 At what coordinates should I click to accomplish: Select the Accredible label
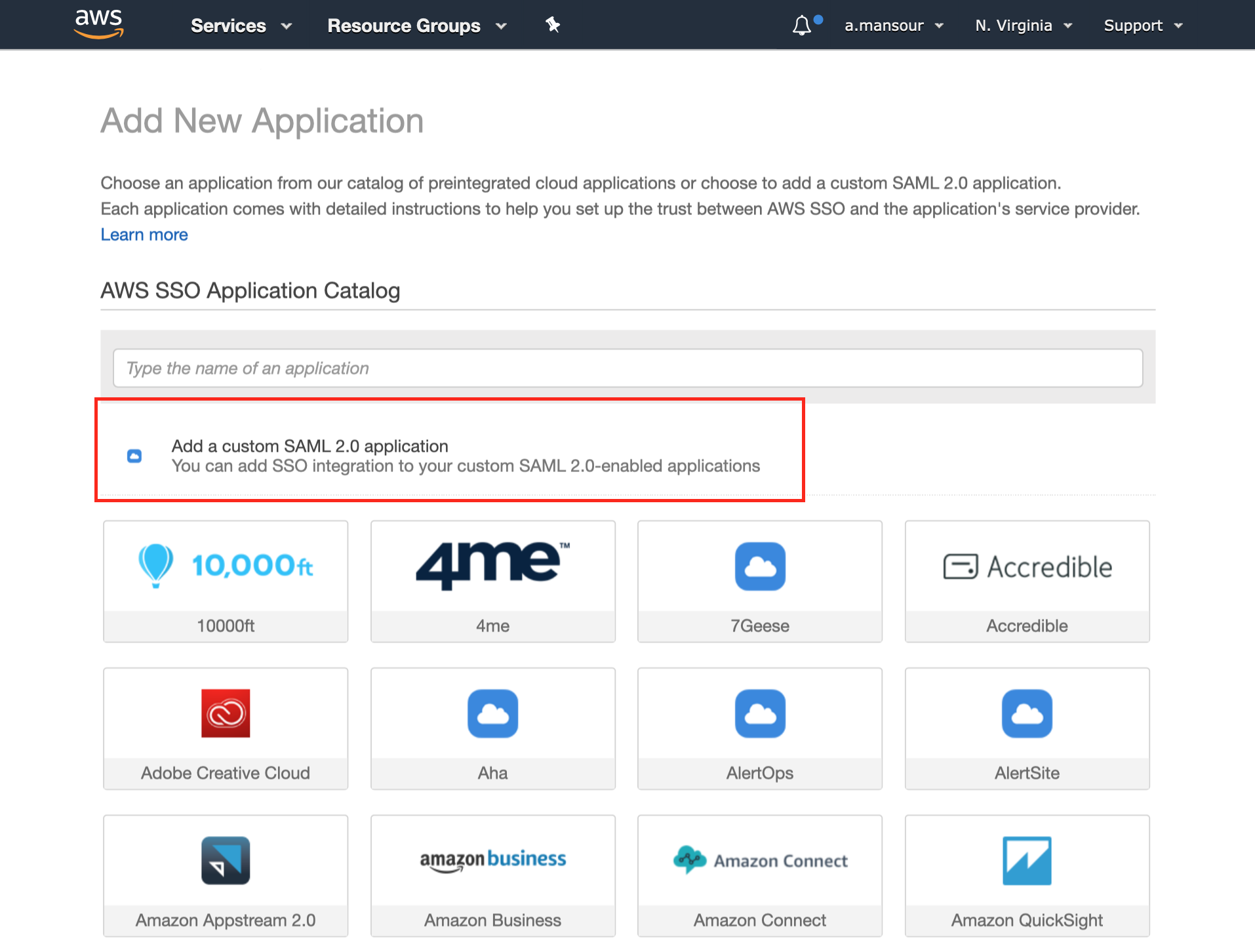coord(1027,625)
